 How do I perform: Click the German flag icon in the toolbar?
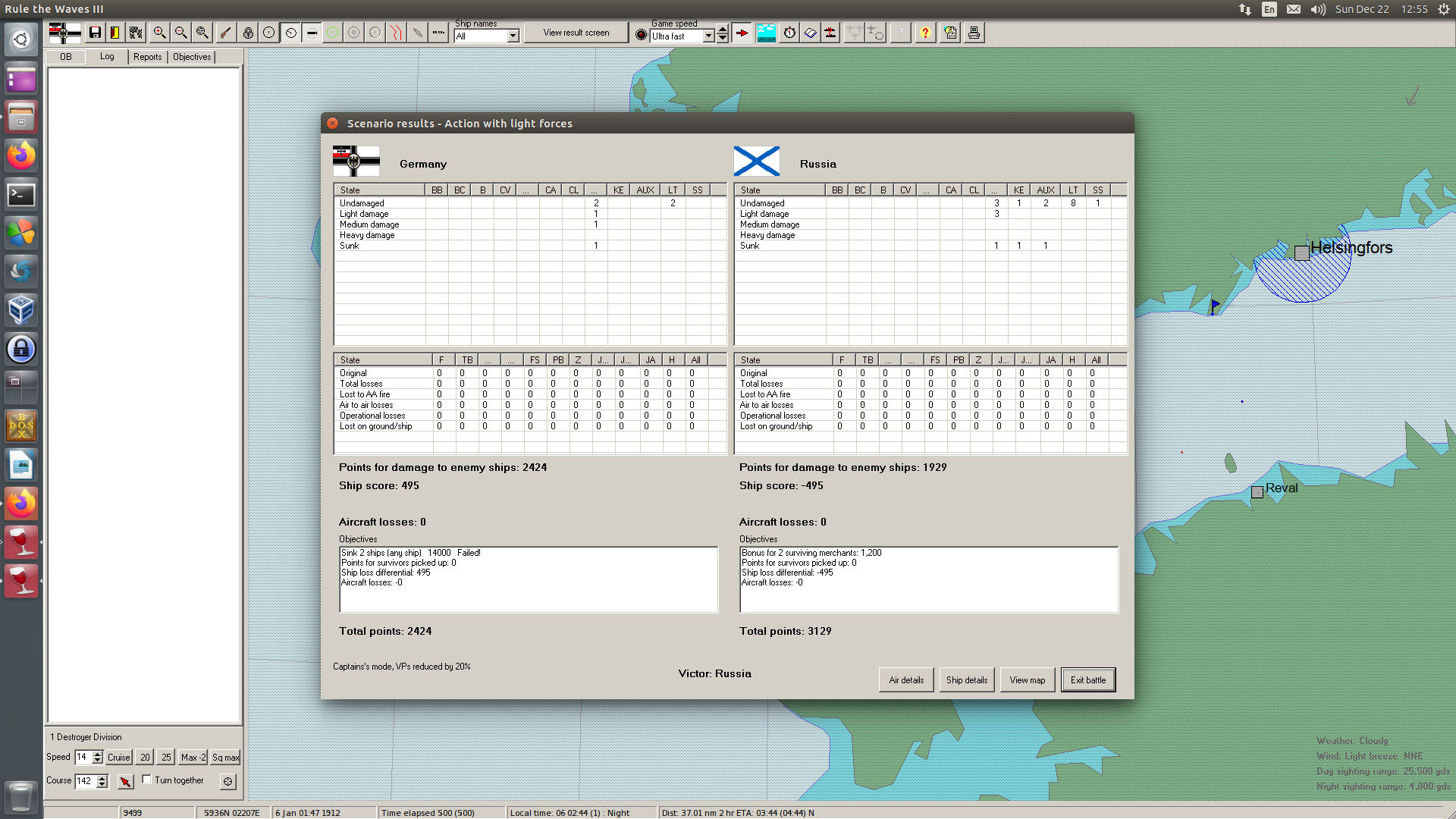(x=64, y=33)
